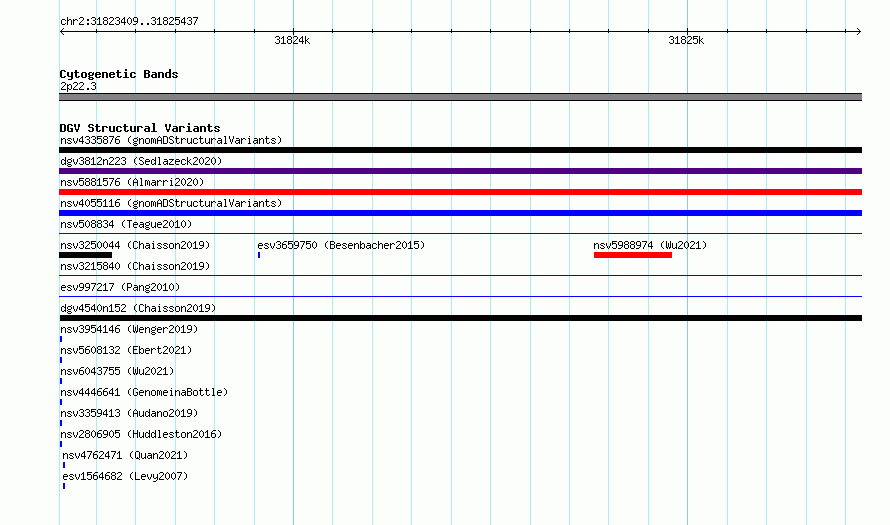The height and width of the screenshot is (525, 890).
Task: Open esv1564682 (Levy2007) label
Action: [x=125, y=476]
